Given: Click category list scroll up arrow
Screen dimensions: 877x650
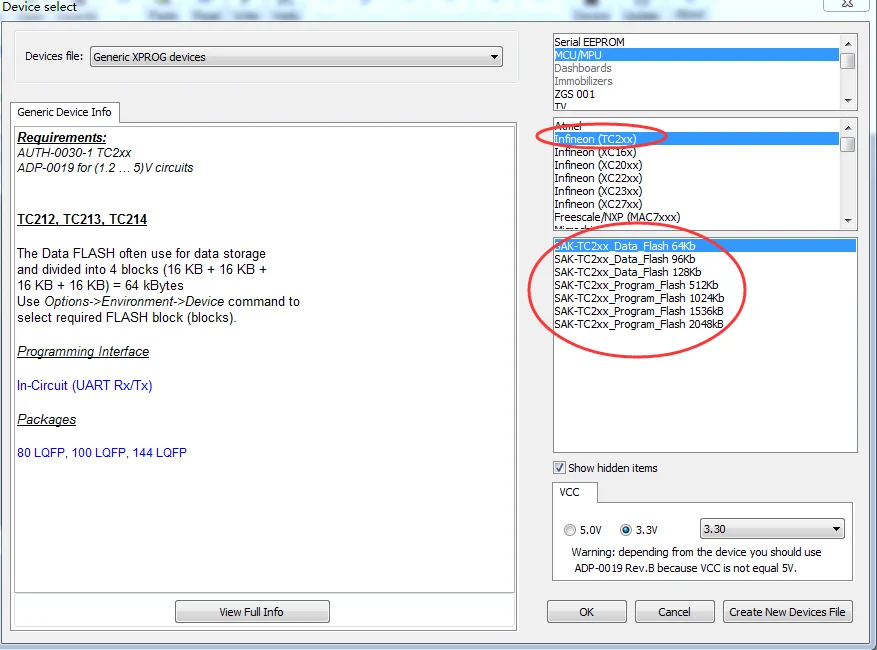Looking at the screenshot, I should 848,43.
